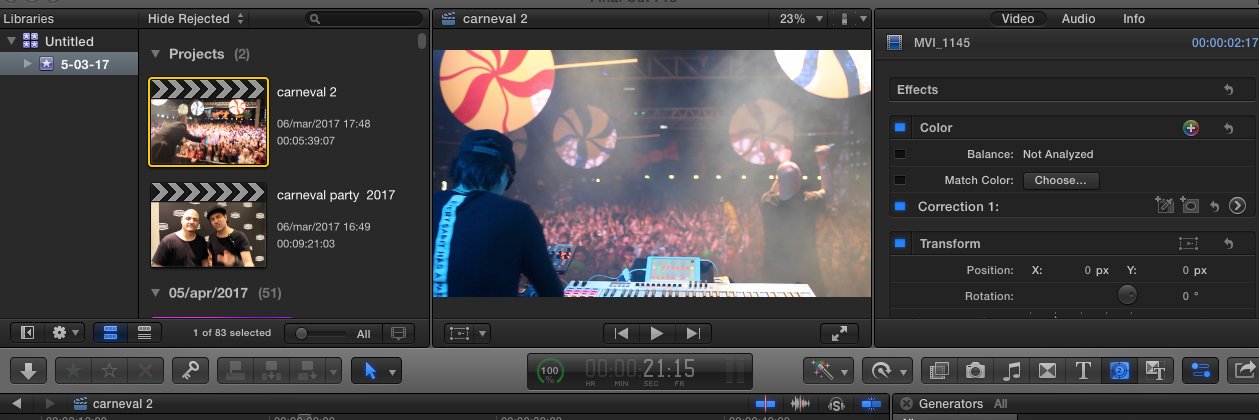Toggle the Inspector pane button

coord(1202,371)
